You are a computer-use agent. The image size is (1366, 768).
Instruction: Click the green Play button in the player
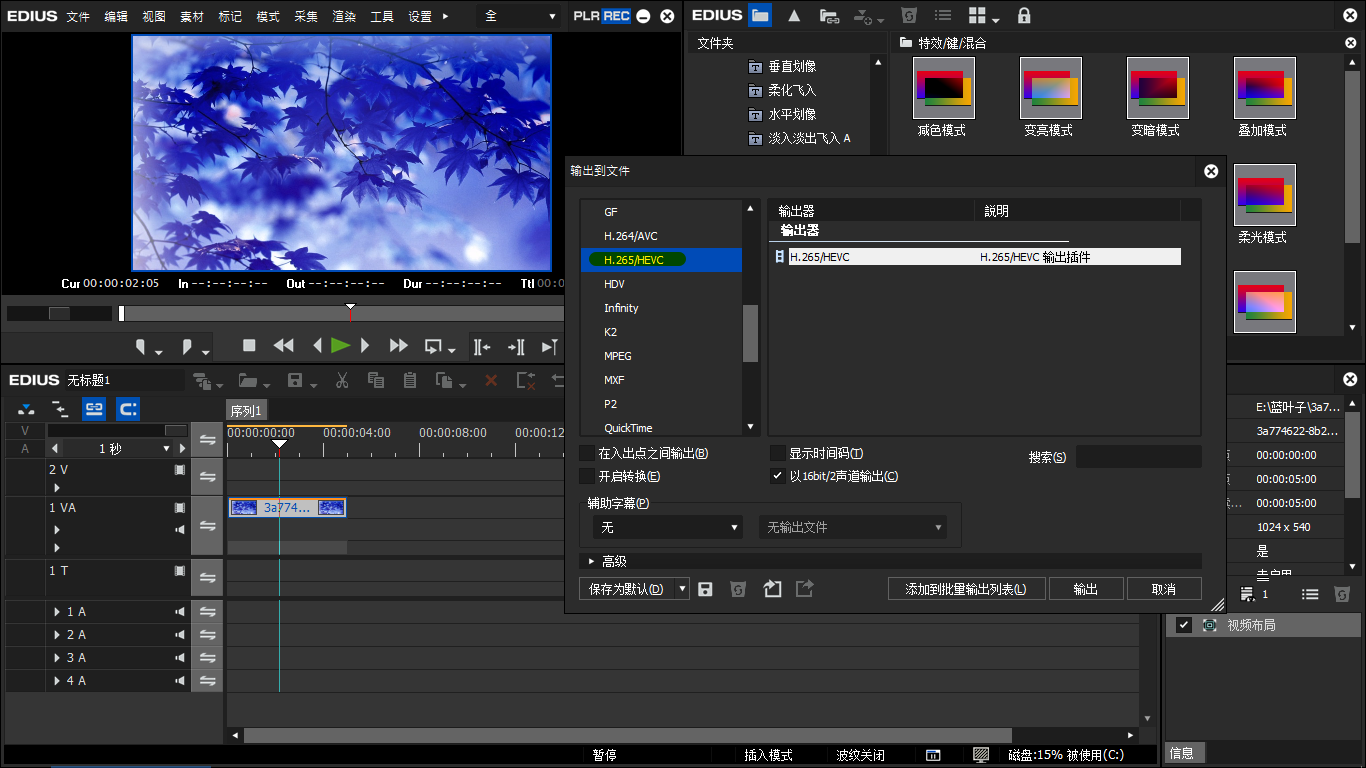340,346
